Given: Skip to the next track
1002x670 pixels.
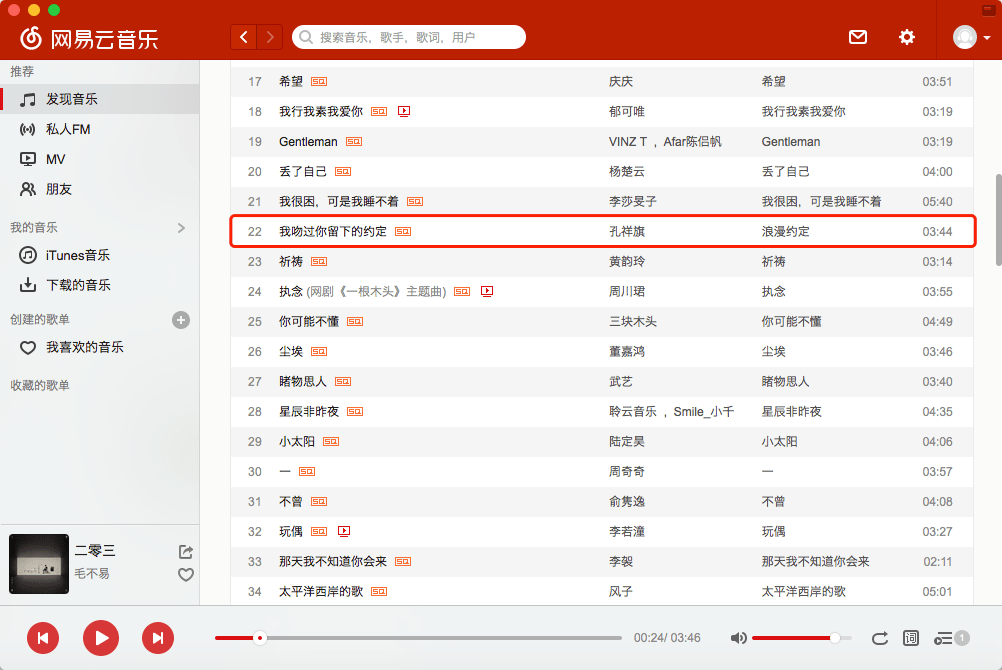Looking at the screenshot, I should (157, 638).
